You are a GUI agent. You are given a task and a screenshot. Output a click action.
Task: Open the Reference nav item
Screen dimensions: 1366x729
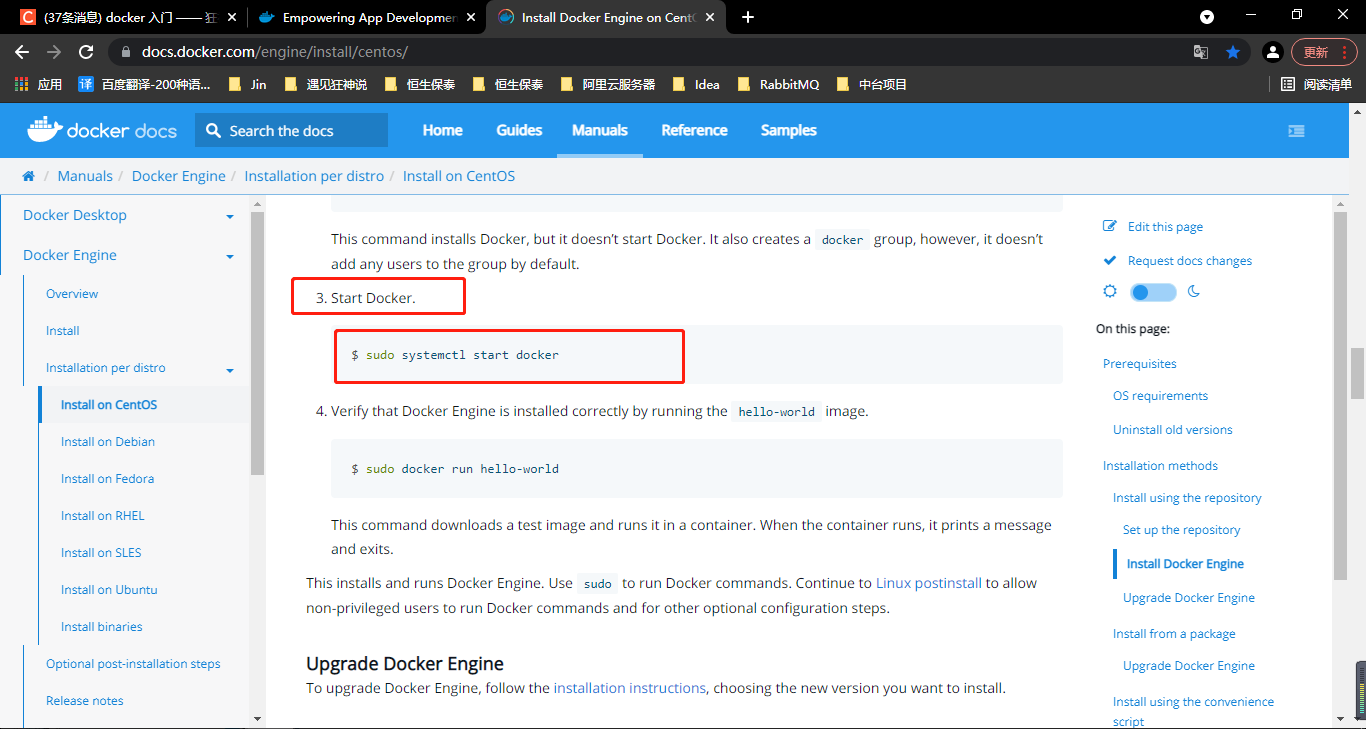coord(694,130)
